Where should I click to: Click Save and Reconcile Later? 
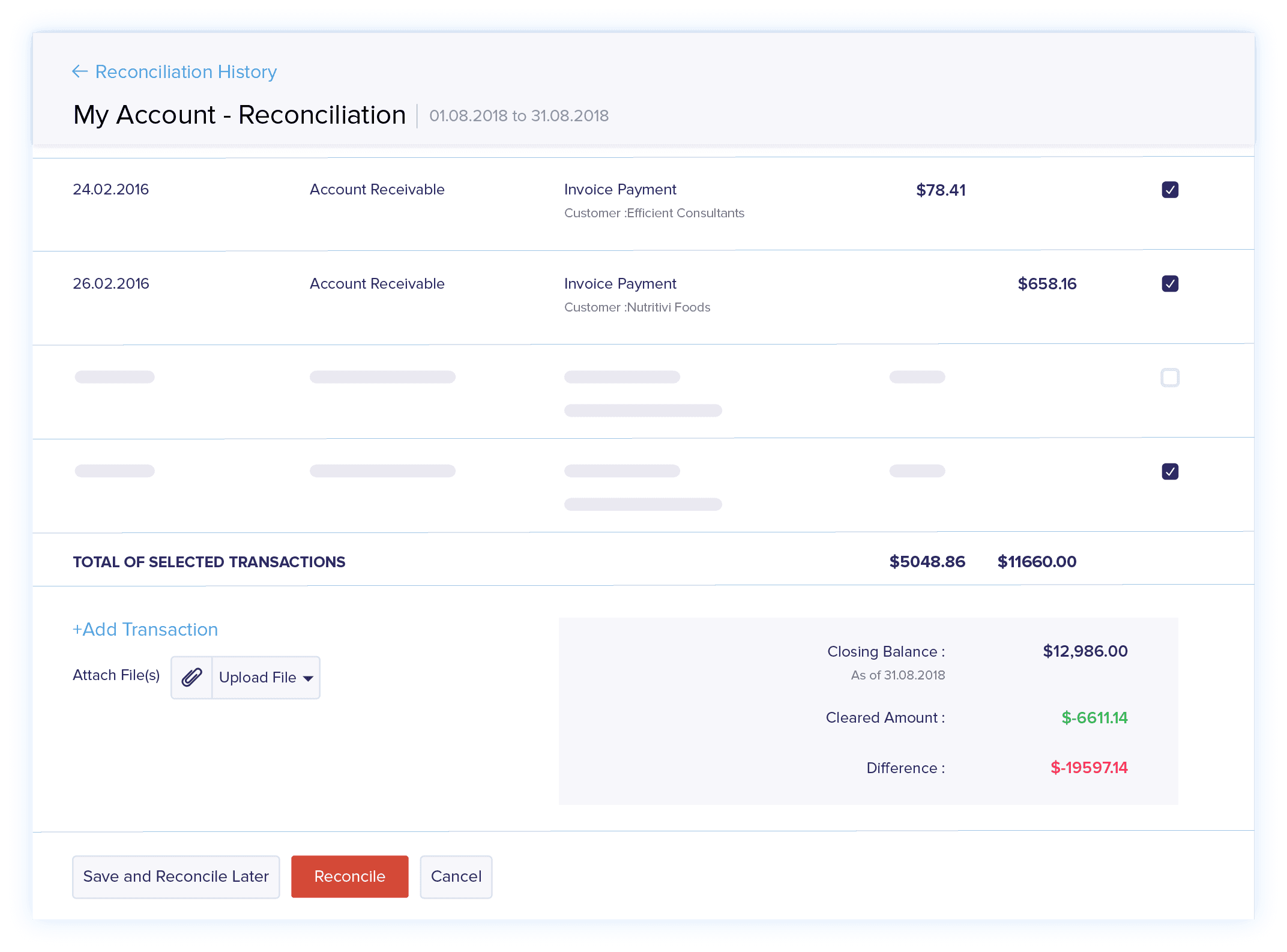coord(175,876)
